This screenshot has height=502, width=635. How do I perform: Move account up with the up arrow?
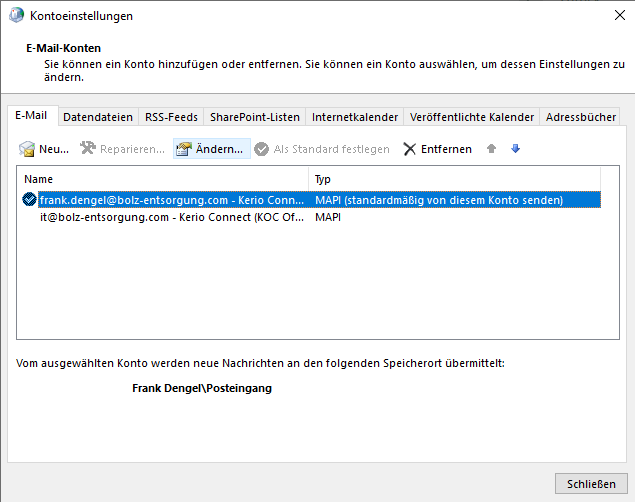click(x=491, y=149)
